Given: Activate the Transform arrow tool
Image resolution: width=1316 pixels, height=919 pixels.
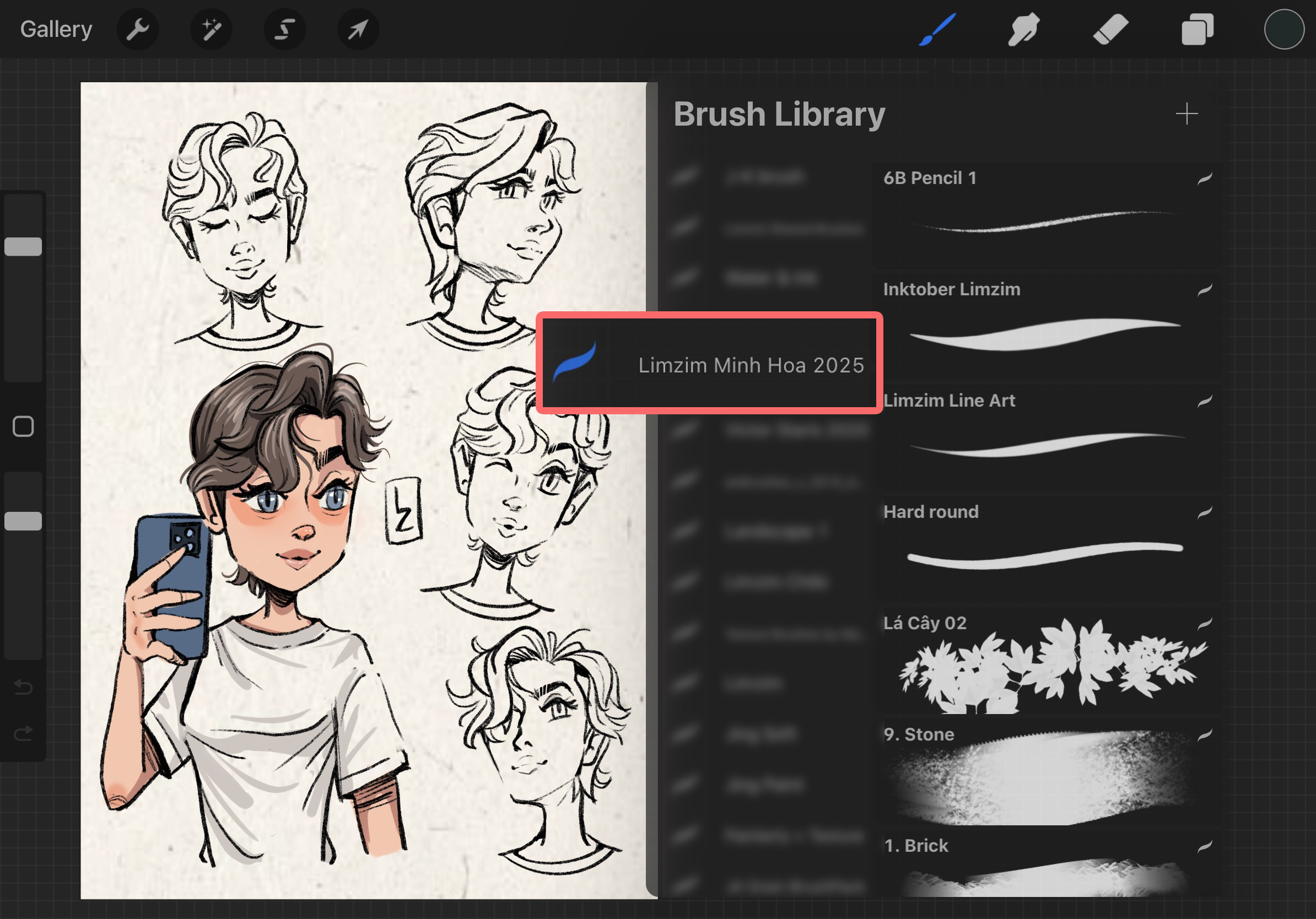Looking at the screenshot, I should 358,29.
